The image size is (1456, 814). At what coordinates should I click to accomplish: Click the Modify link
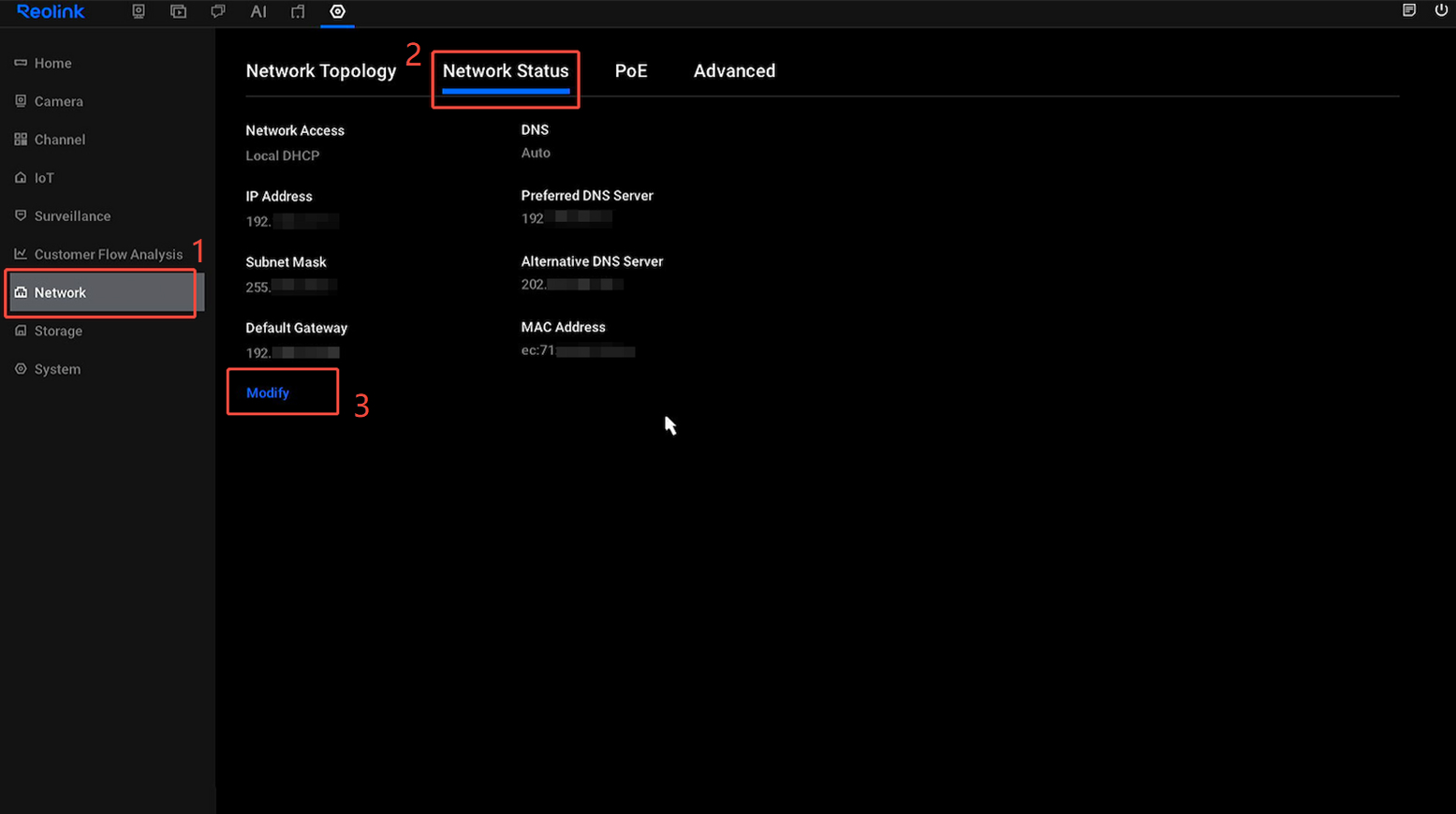[268, 392]
